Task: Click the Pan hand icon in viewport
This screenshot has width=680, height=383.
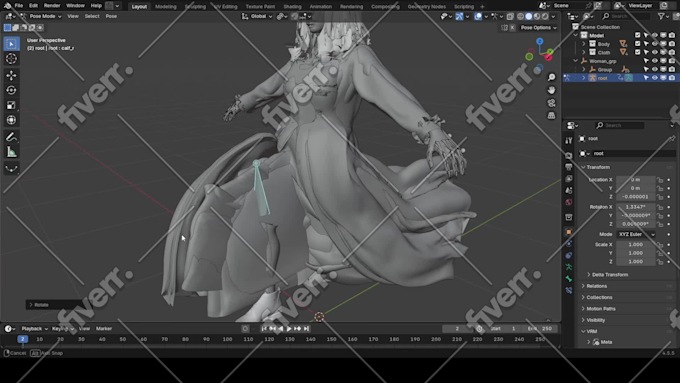Action: click(551, 90)
